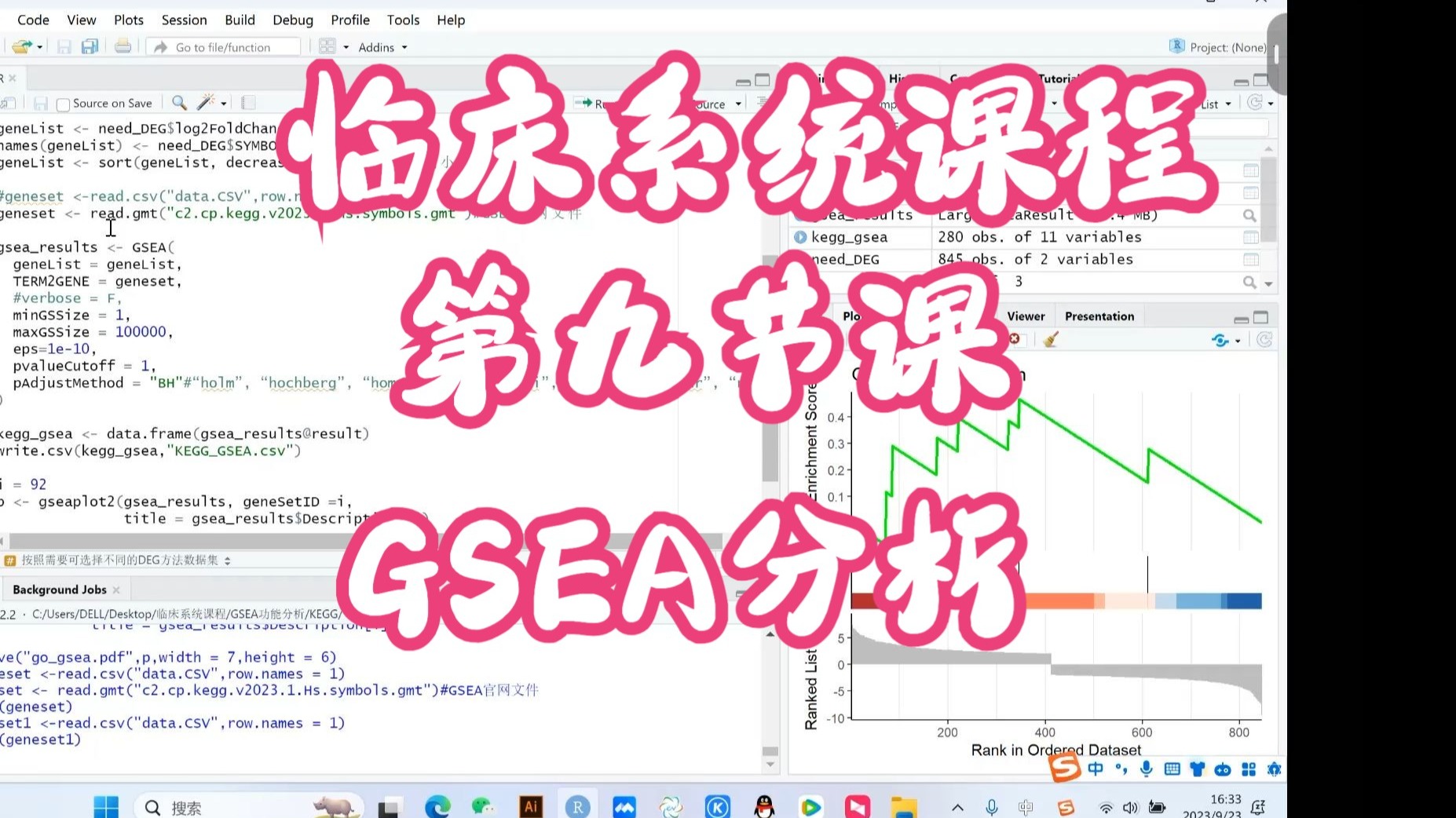Enable the Source on Save checkbox
Screen dimensions: 1456x818
pos(64,103)
